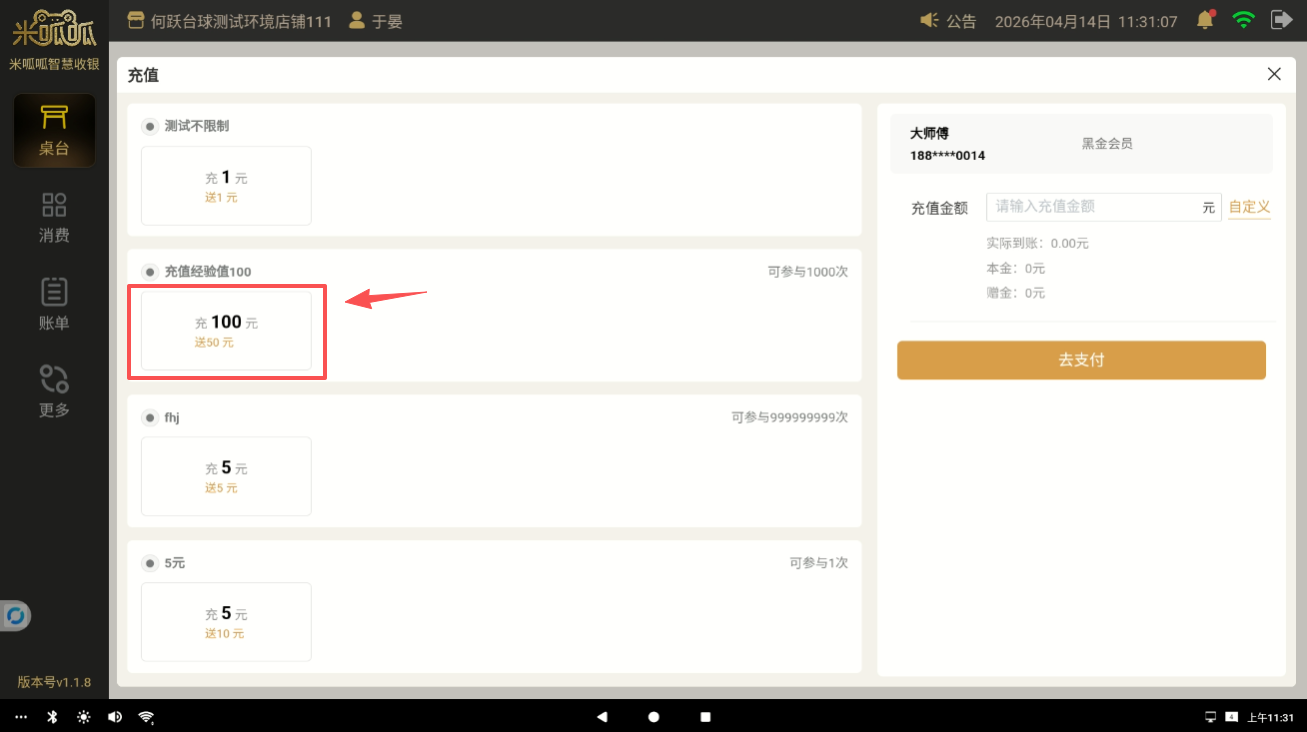Open the 桌台 tables section in sidebar
The width and height of the screenshot is (1307, 732).
click(54, 130)
